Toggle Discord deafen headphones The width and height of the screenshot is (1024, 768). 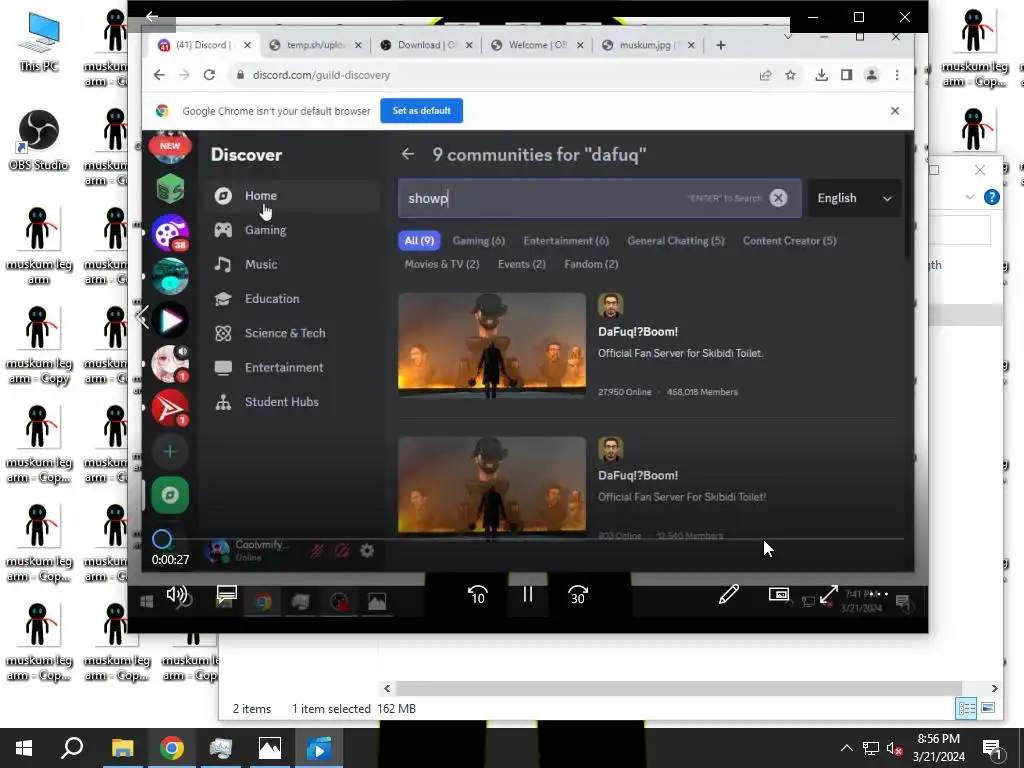point(342,551)
